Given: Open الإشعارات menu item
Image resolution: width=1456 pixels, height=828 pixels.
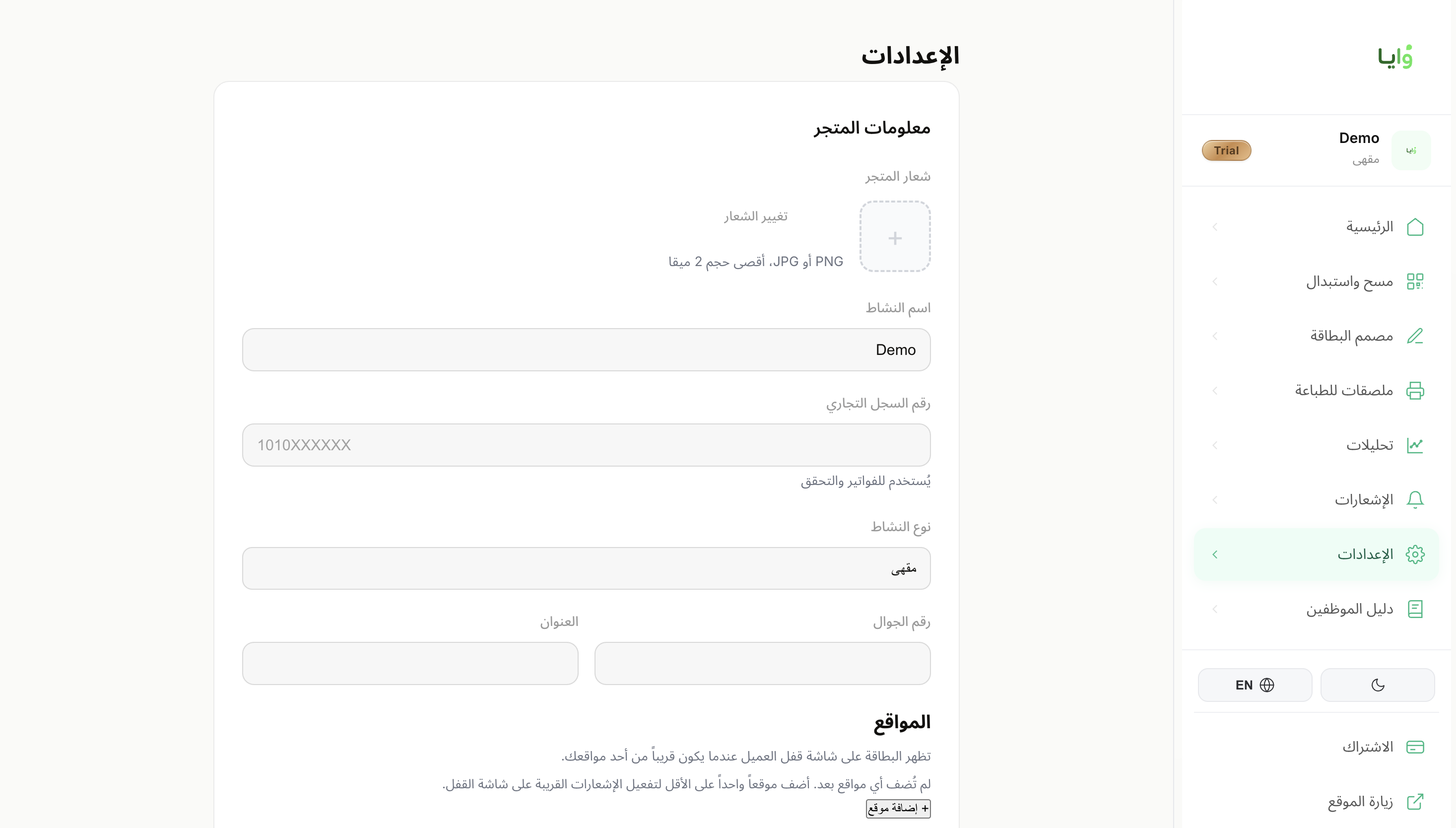Looking at the screenshot, I should (x=1317, y=500).
